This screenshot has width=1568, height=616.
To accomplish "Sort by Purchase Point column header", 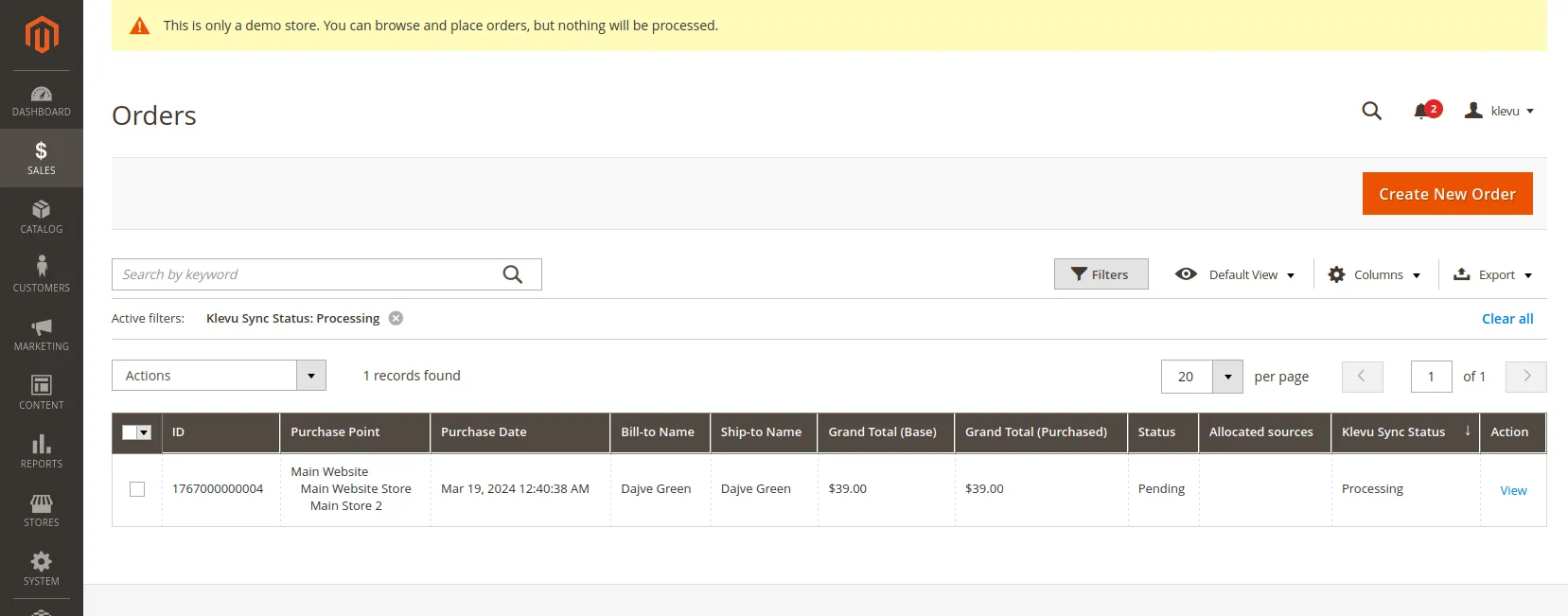I will click(355, 432).
